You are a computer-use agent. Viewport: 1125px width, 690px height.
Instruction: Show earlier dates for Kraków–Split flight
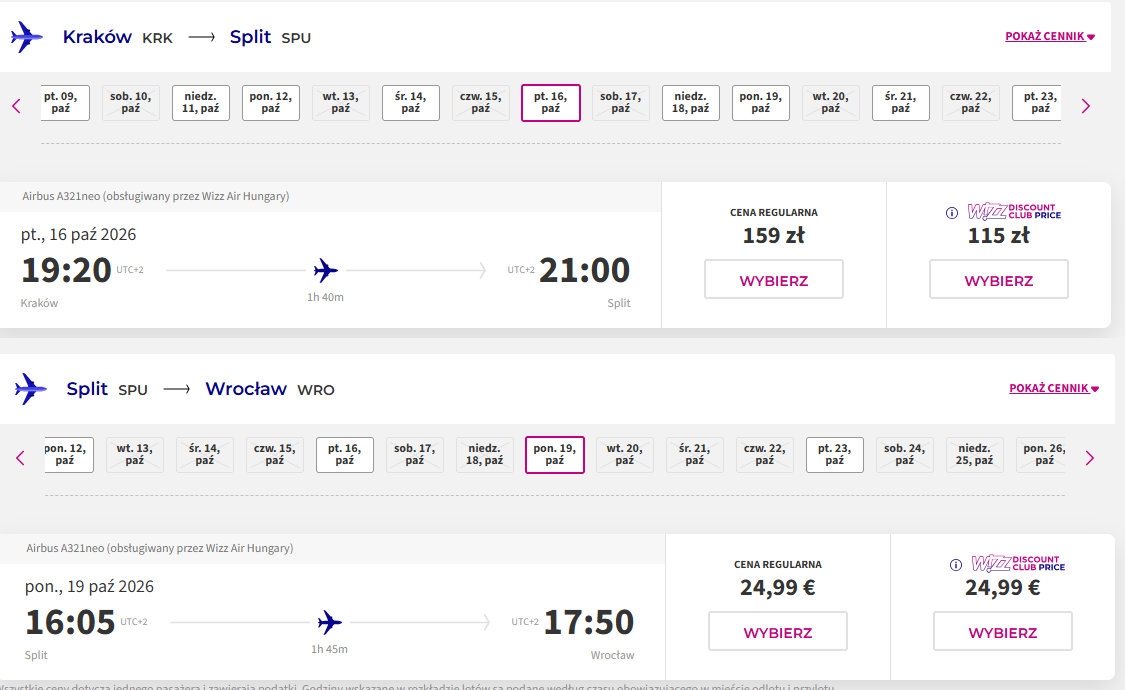click(x=17, y=106)
